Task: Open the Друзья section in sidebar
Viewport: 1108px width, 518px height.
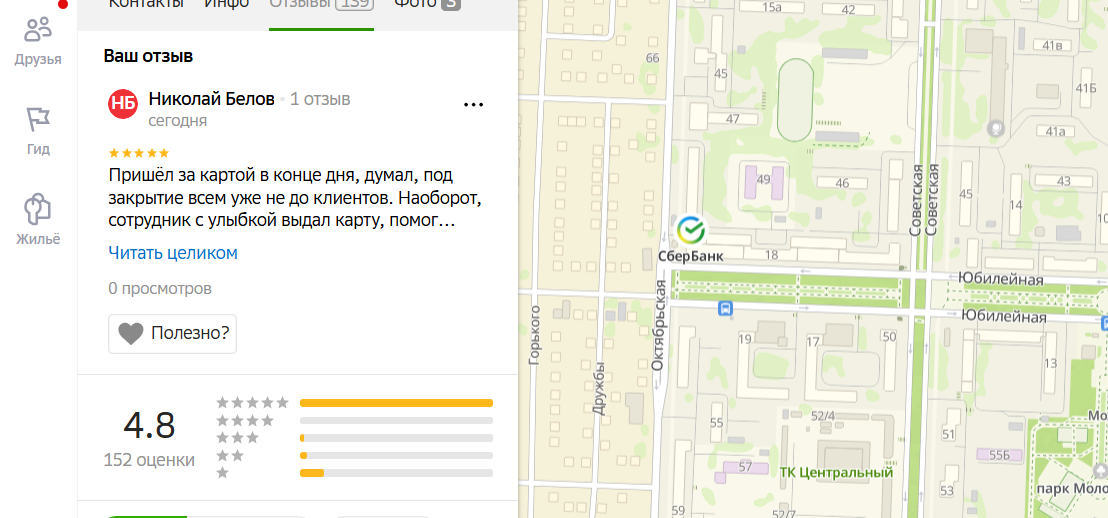Action: click(x=38, y=42)
